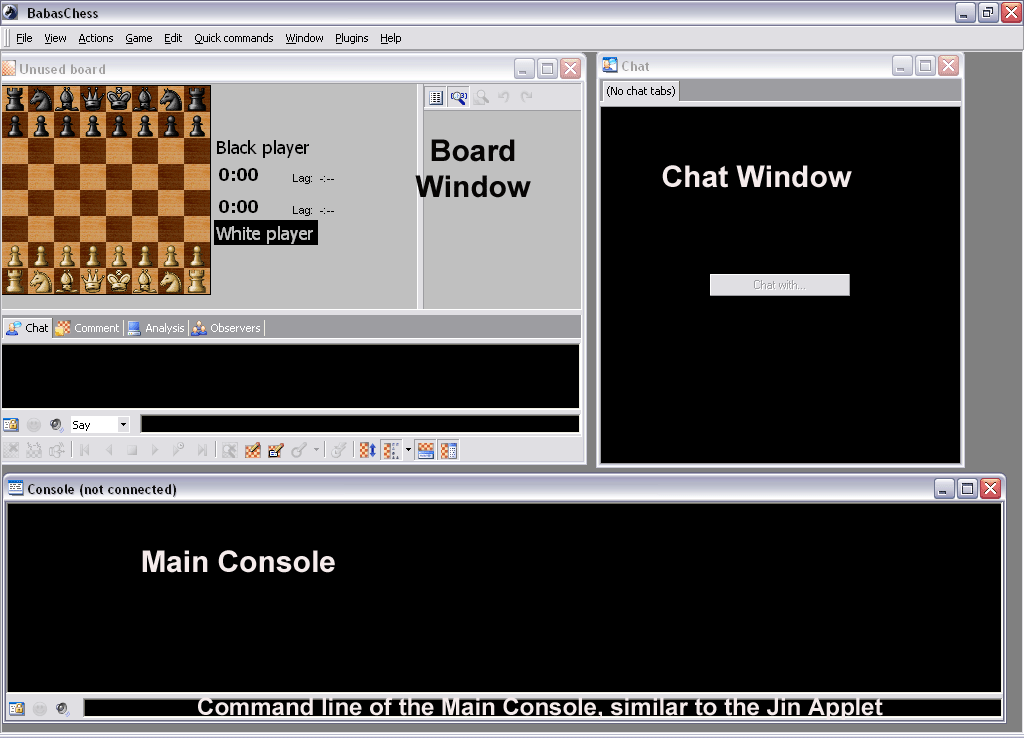The height and width of the screenshot is (738, 1024).
Task: Open the Actions menu
Action: pyautogui.click(x=95, y=38)
